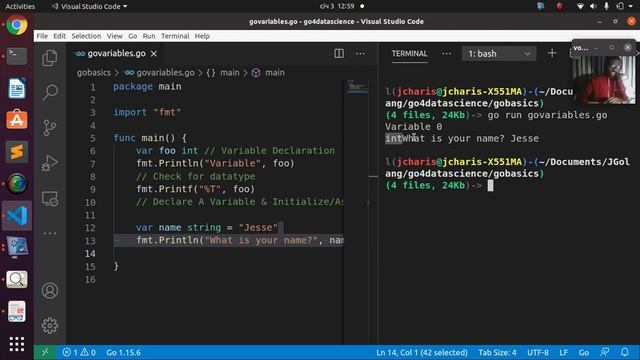Show Applications grid in the dock
The width and height of the screenshot is (640, 360).
[x=17, y=344]
